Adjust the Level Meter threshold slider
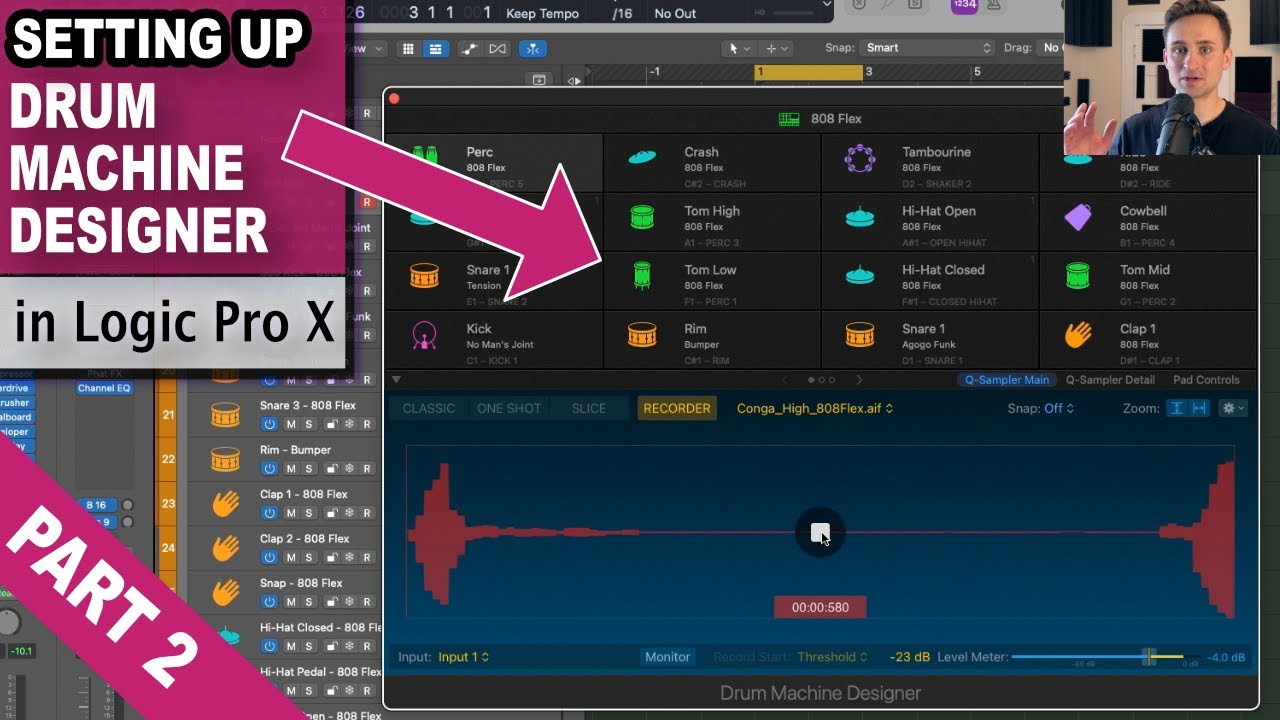Viewport: 1280px width, 720px height. (1149, 657)
